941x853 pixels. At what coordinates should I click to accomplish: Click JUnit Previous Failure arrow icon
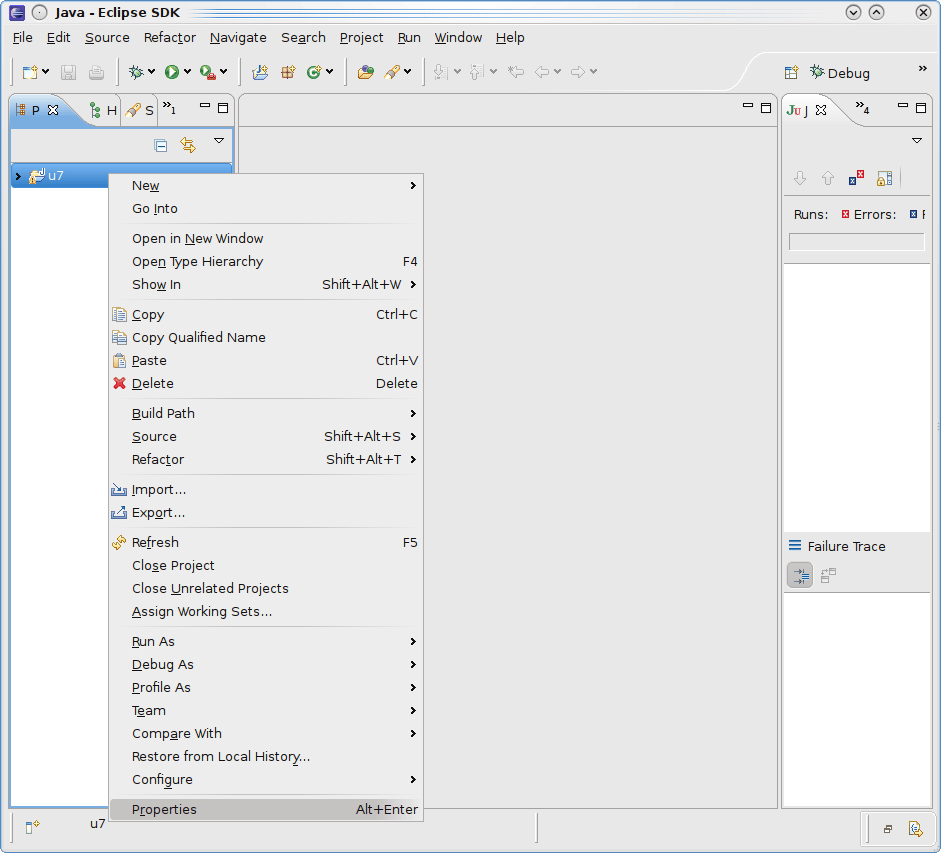pyautogui.click(x=828, y=178)
